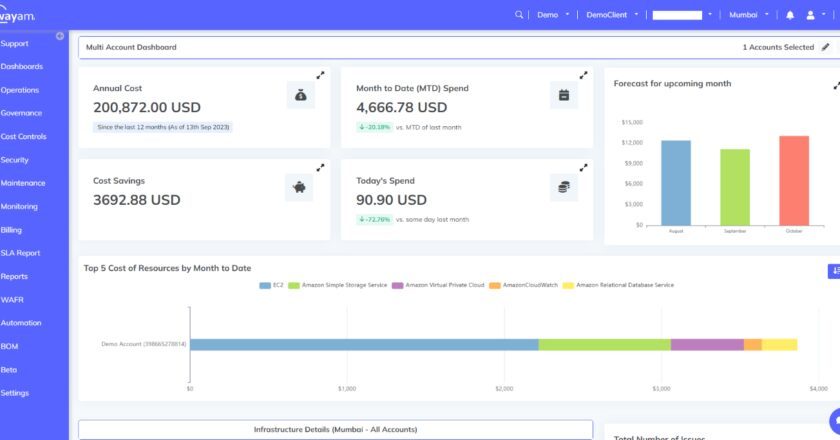Viewport: 840px width, 440px height.
Task: Toggle Amazon Relational Database Service legend swatch
Action: tap(568, 286)
